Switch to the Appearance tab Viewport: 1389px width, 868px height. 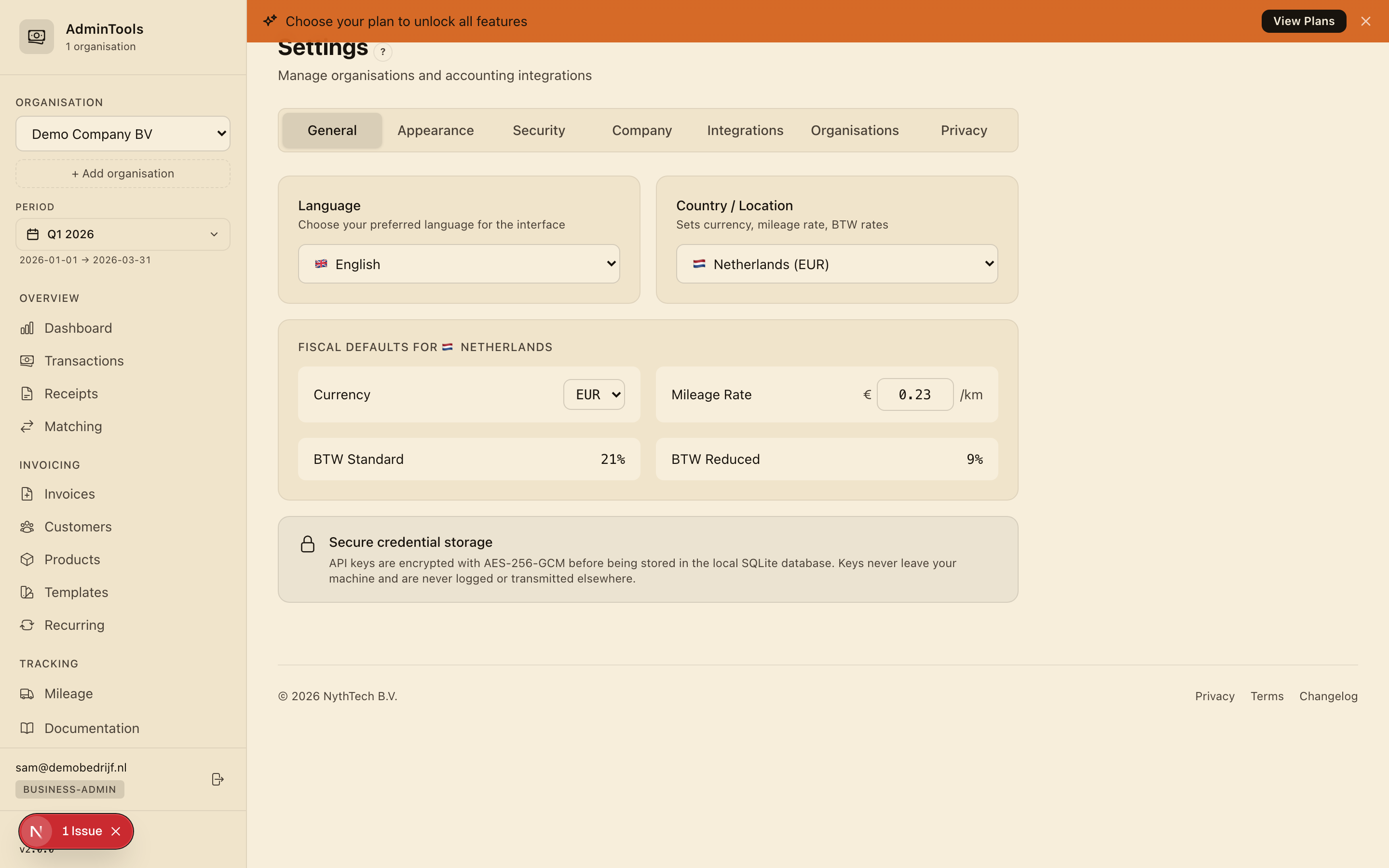pyautogui.click(x=436, y=130)
